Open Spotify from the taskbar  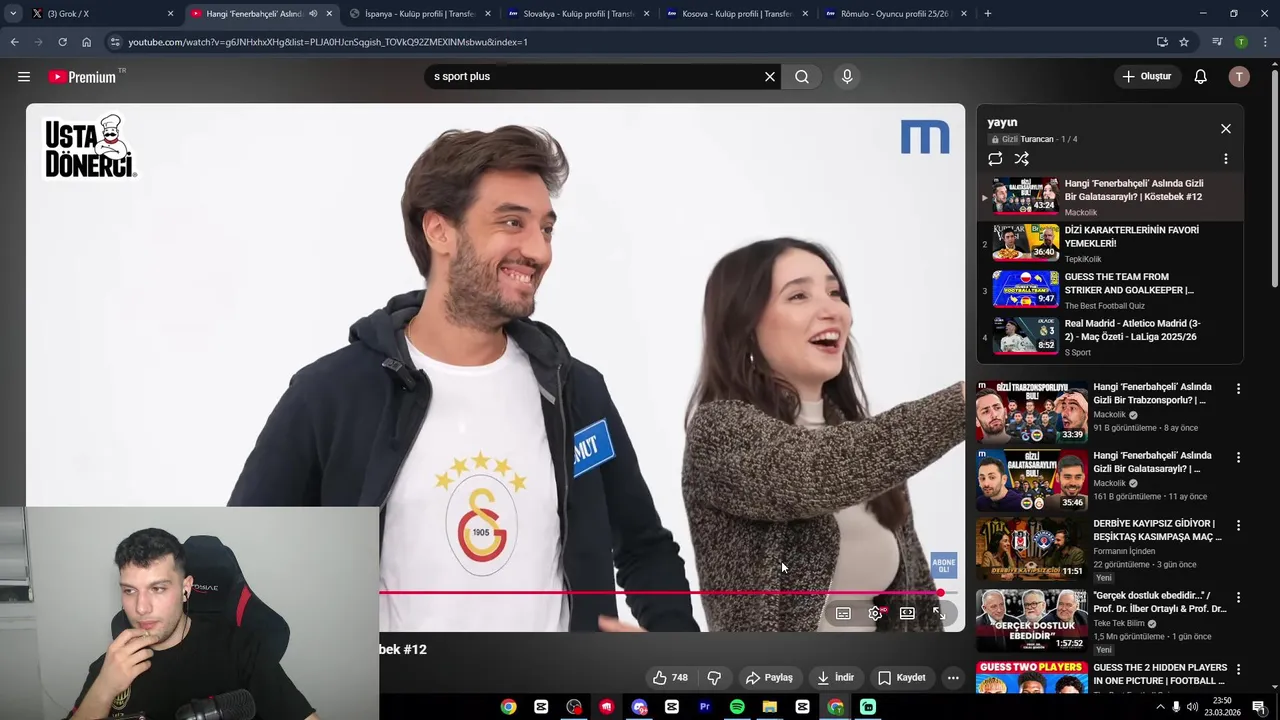[737, 707]
